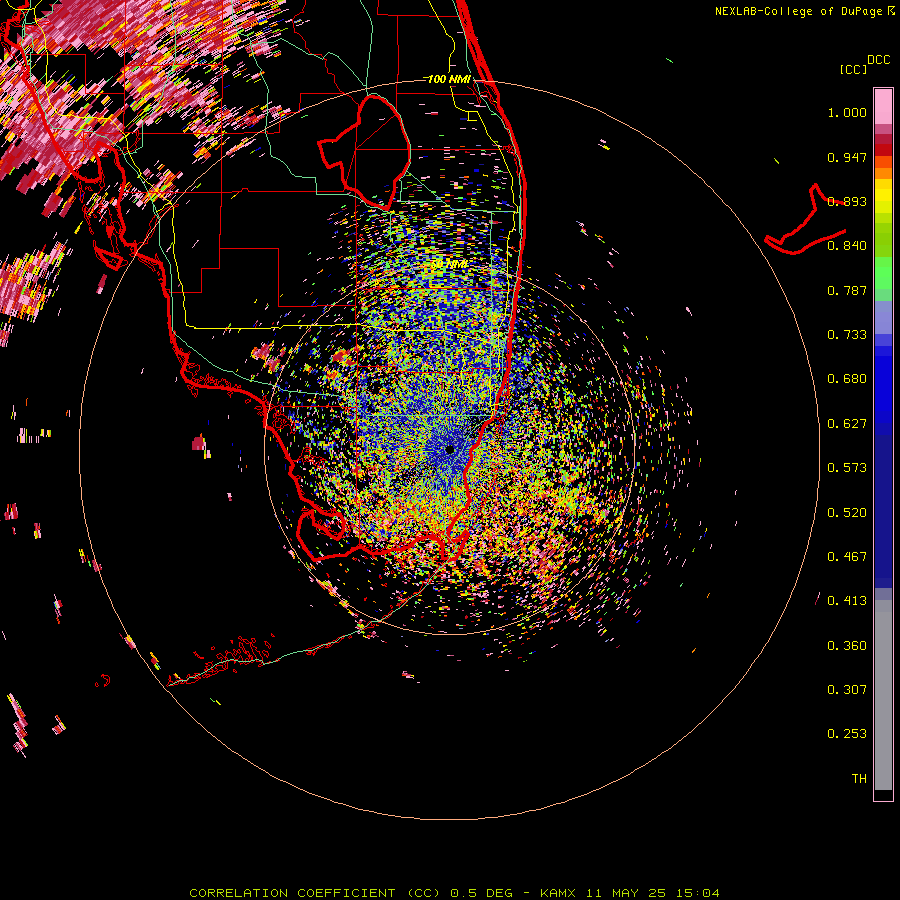Click the NEXLAB-College of DuPage title text
Image resolution: width=900 pixels, height=900 pixels.
(x=798, y=11)
